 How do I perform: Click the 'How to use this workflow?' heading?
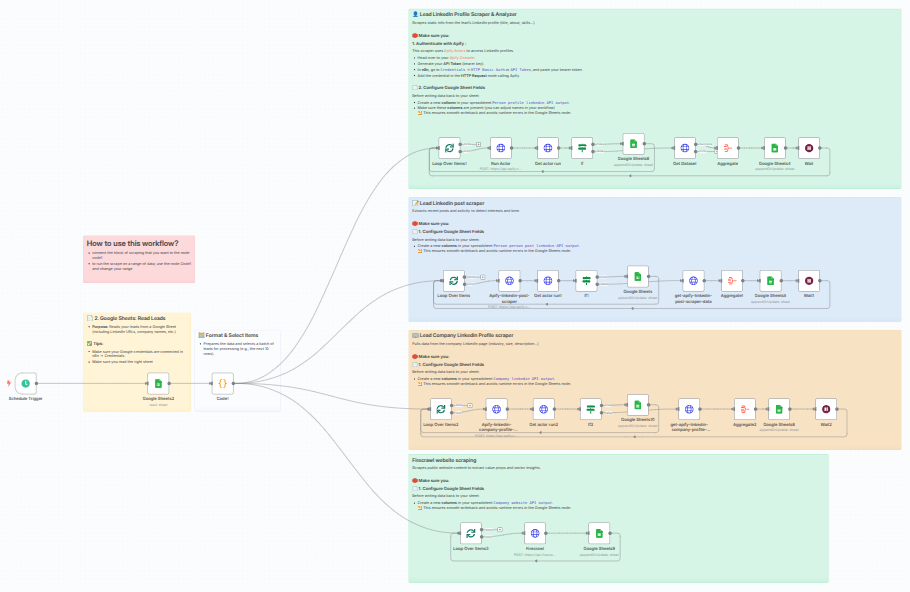pos(132,243)
